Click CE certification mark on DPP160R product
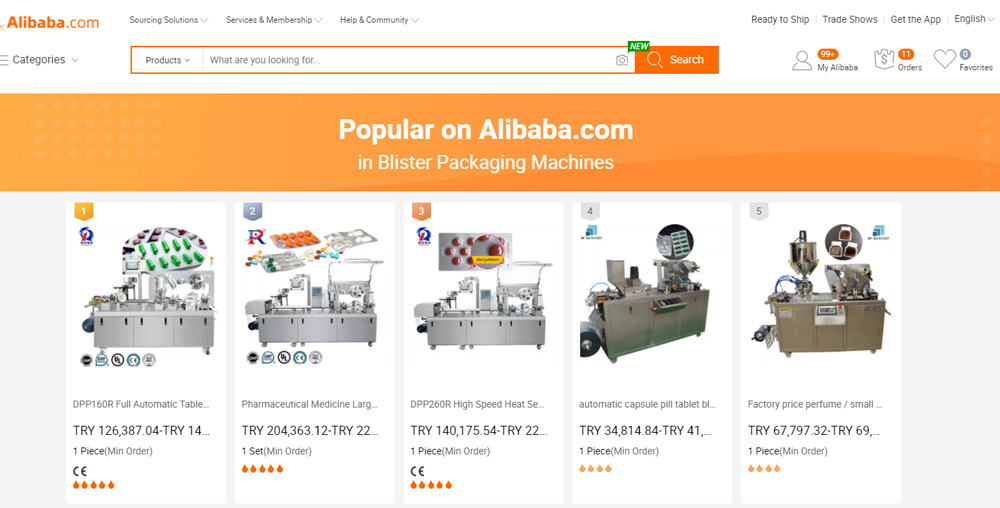Viewport: 1000px width, 508px height. pos(80,472)
